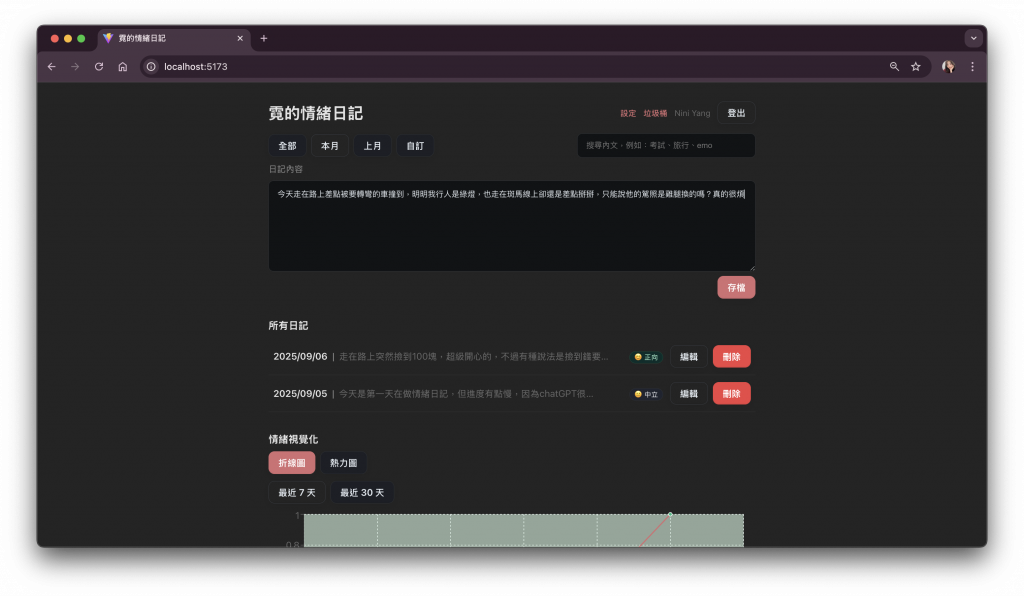Choose the 自訂 date filter
1024x596 pixels.
(x=415, y=146)
